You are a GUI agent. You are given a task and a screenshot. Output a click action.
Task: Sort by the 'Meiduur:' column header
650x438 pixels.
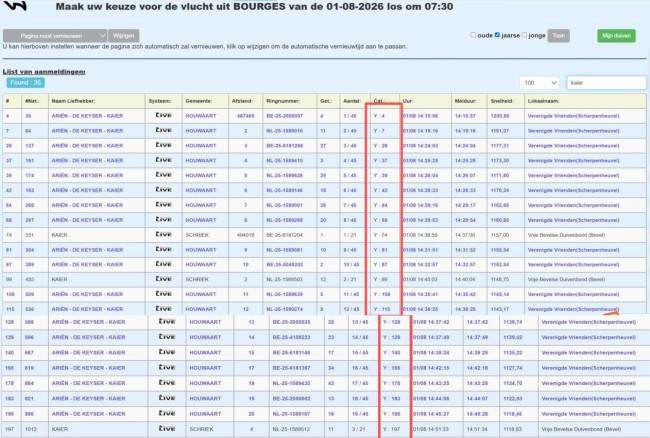(466, 101)
